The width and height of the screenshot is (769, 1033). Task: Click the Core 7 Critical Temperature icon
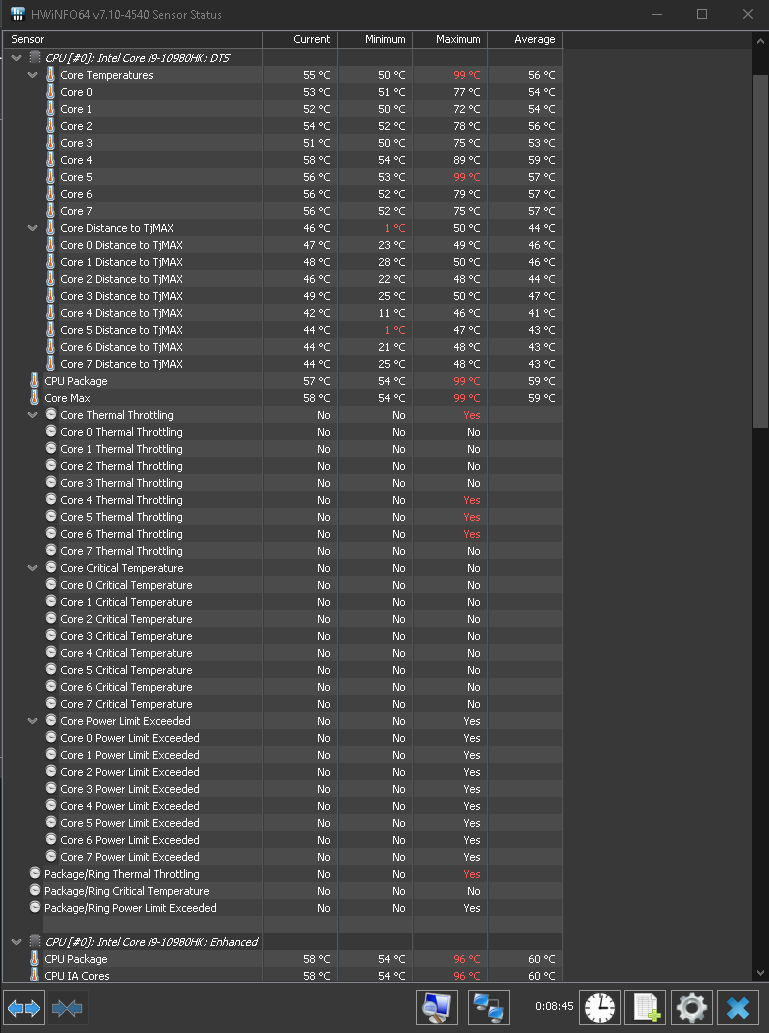tap(51, 704)
